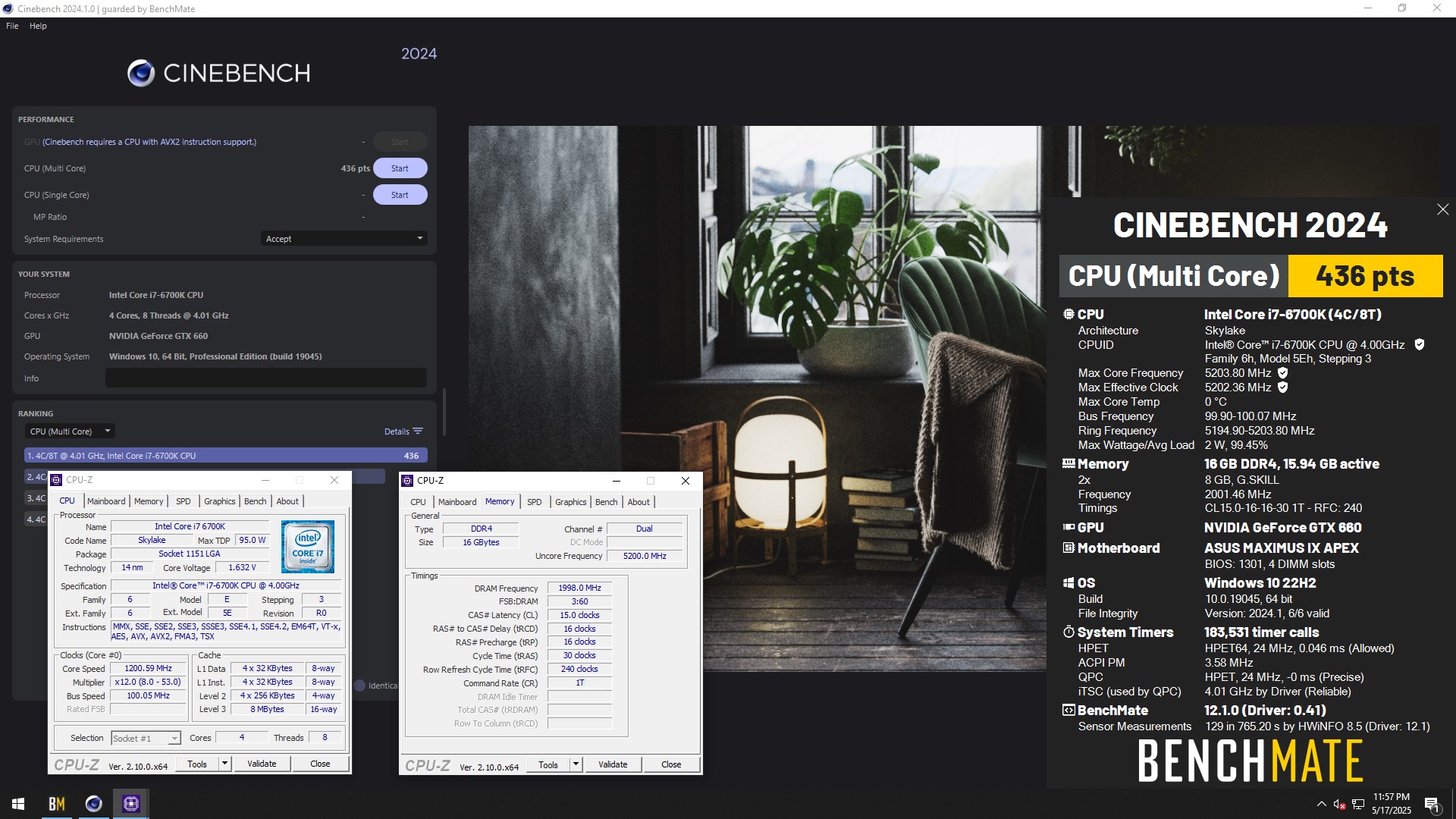Click the BenchMate BM taskbar icon
This screenshot has height=819, width=1456.
[57, 804]
